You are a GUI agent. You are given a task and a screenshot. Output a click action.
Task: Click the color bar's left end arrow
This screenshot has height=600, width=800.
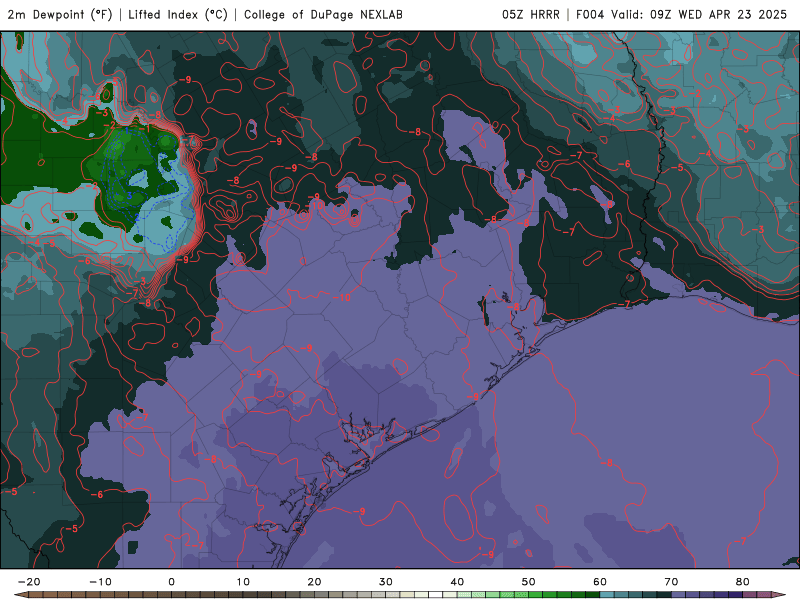click(x=20, y=595)
